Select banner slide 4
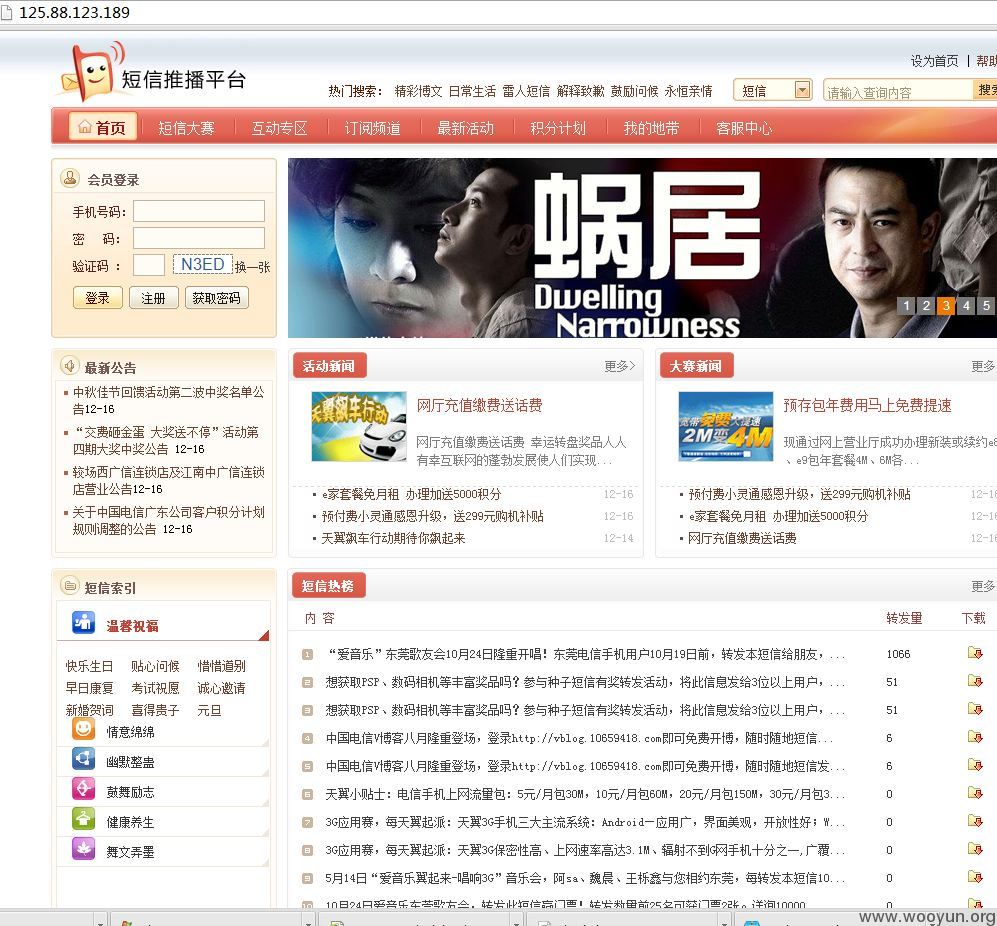The width and height of the screenshot is (997, 926). pos(966,305)
